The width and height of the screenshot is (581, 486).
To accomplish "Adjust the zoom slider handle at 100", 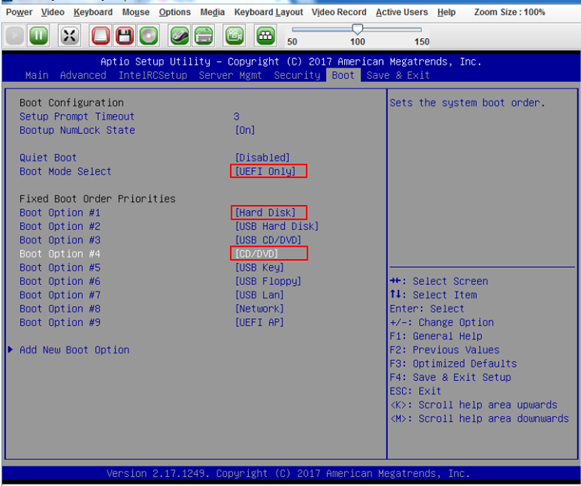I will tap(357, 29).
